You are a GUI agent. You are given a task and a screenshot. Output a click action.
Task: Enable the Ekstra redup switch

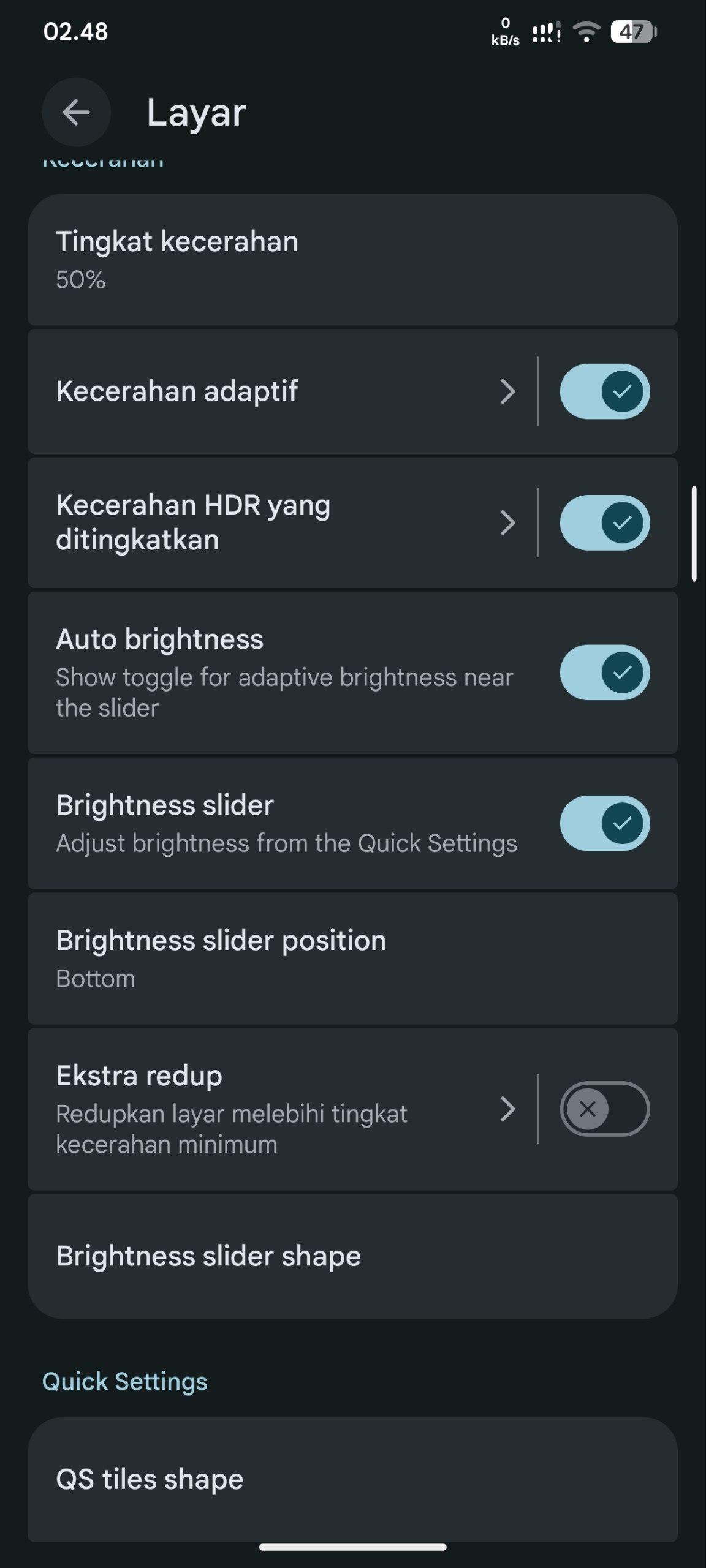(x=604, y=1109)
